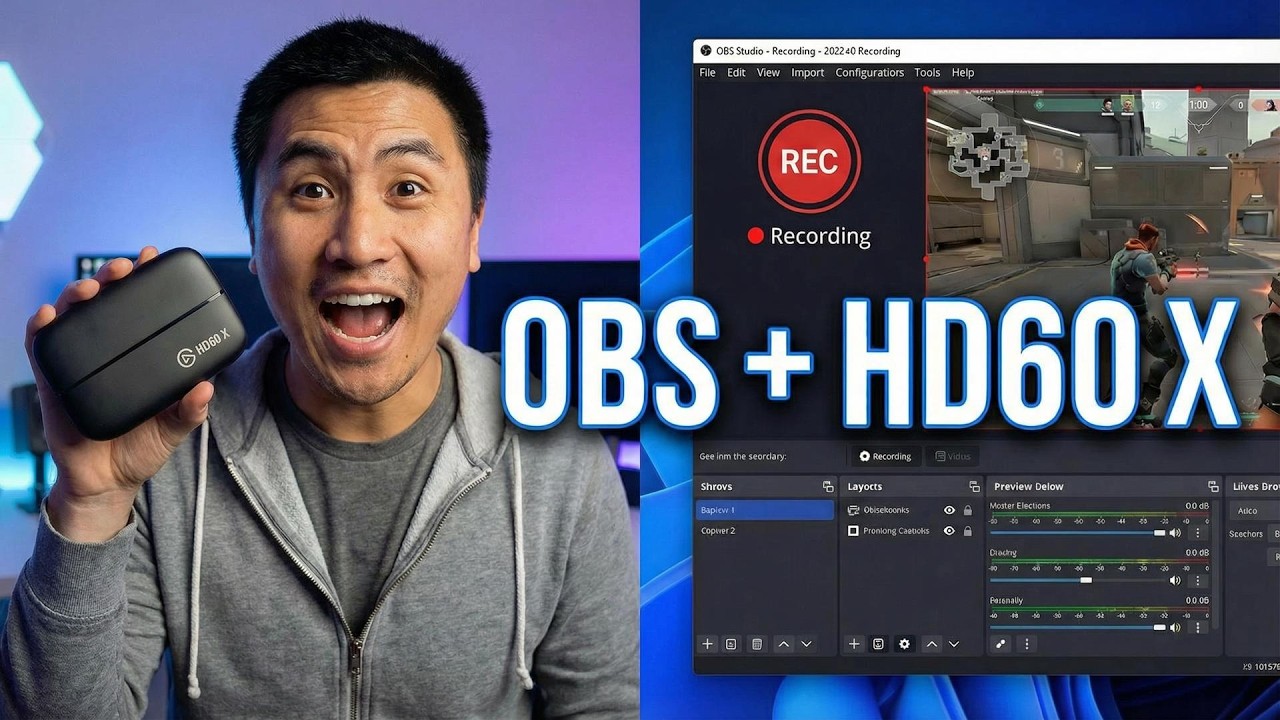This screenshot has width=1280, height=720.
Task: Pop out the Layoyts panel
Action: 974,486
